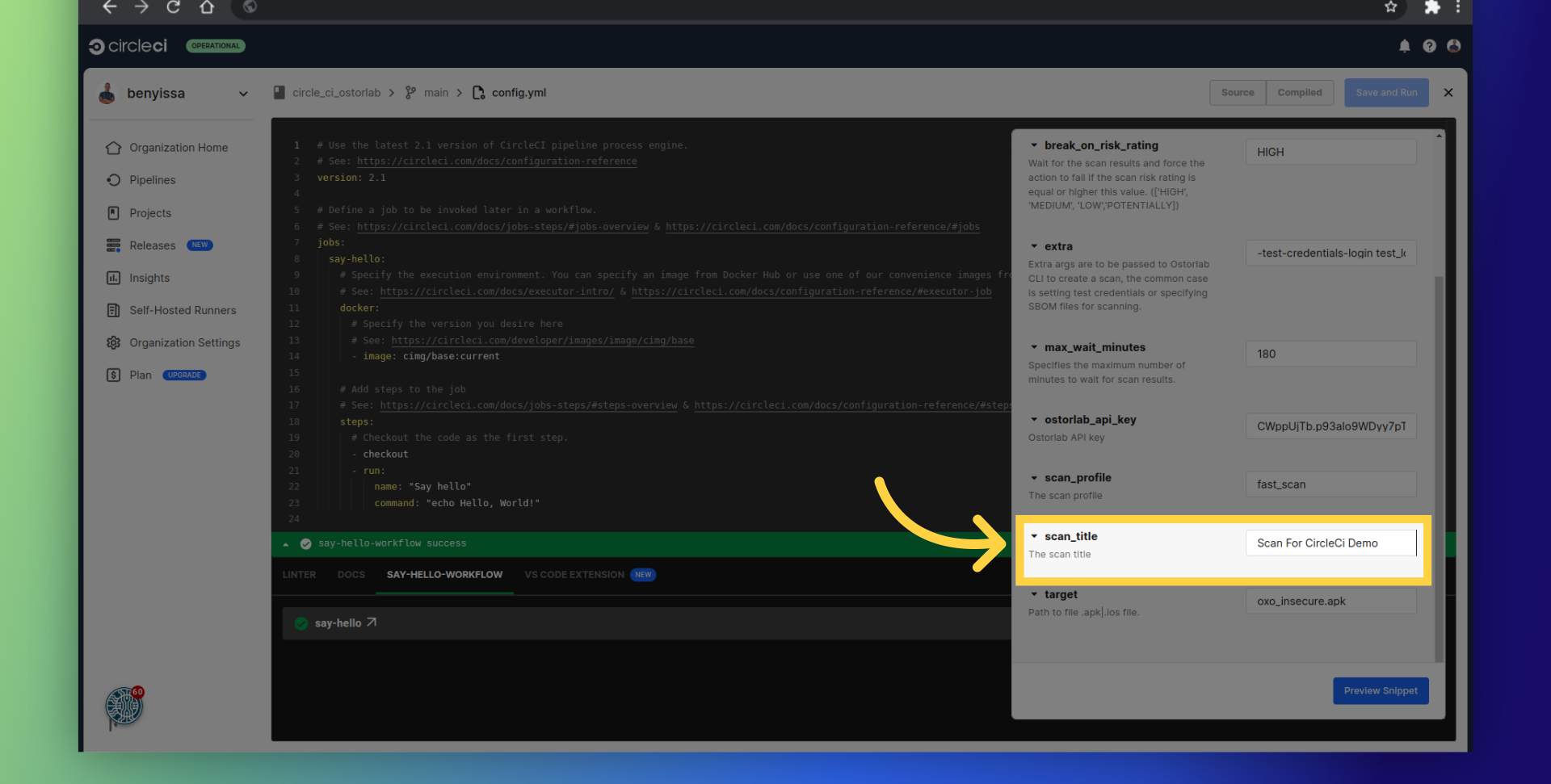Open Self-Hosted Runners page
This screenshot has height=784, width=1551.
[x=183, y=310]
